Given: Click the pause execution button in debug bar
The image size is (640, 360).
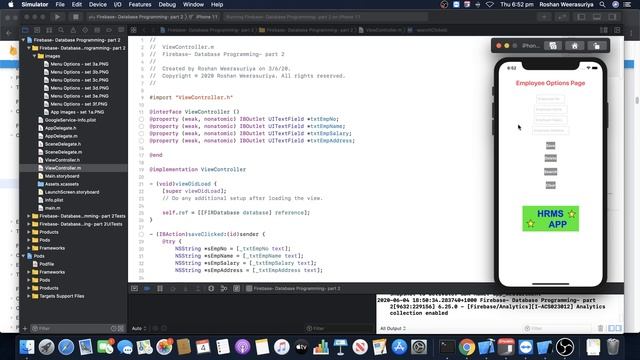Looking at the screenshot, I should click(x=160, y=289).
